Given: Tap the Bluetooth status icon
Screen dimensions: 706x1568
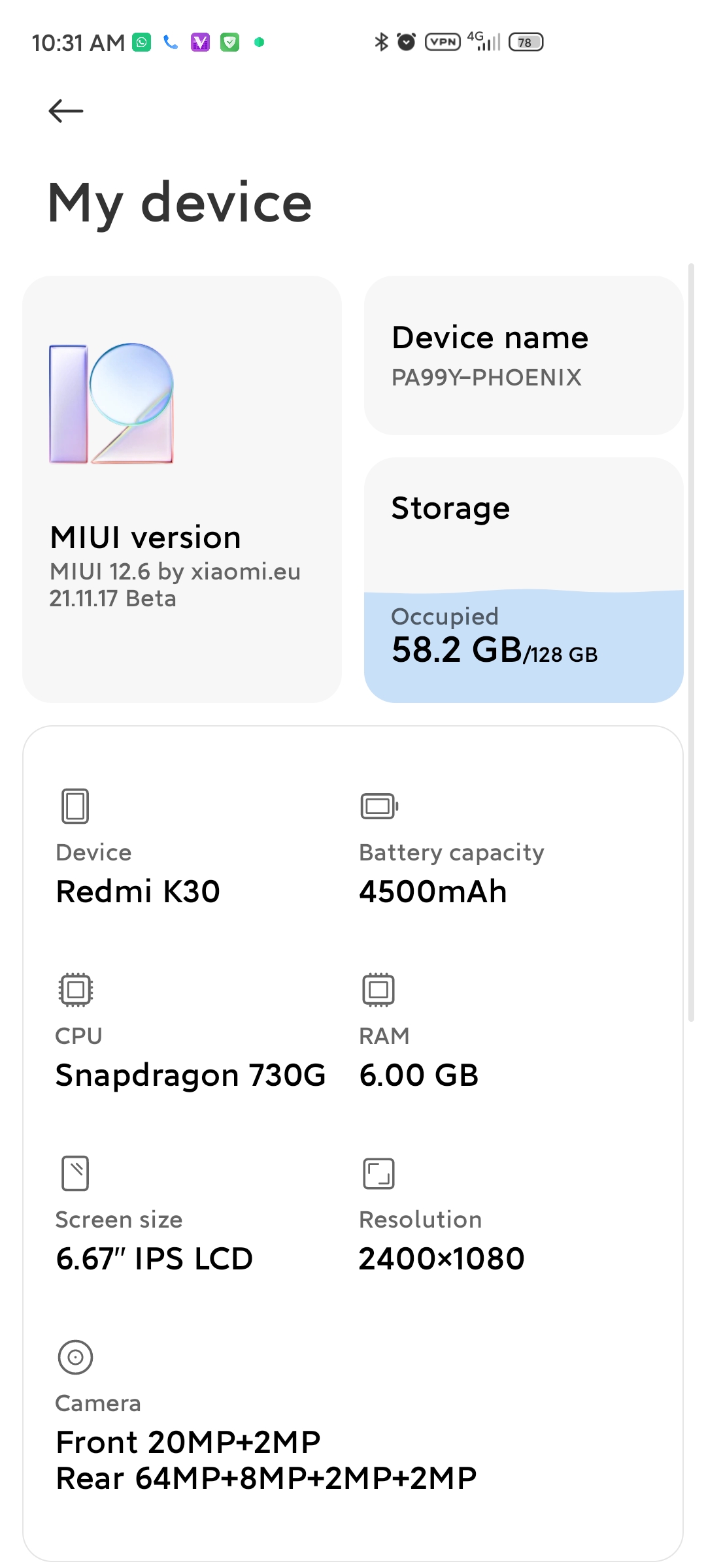Looking at the screenshot, I should (x=381, y=42).
